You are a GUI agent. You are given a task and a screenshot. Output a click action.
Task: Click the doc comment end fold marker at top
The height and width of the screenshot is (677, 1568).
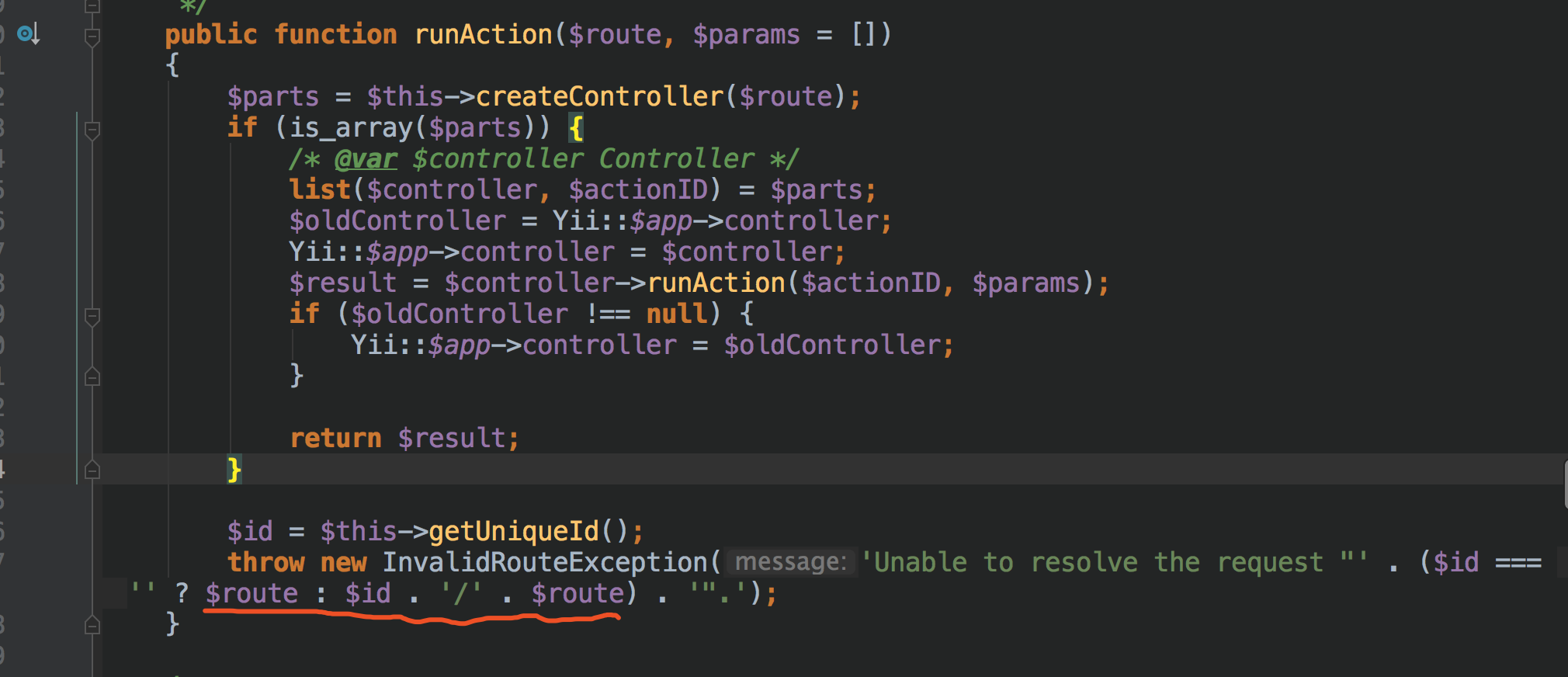click(92, 6)
